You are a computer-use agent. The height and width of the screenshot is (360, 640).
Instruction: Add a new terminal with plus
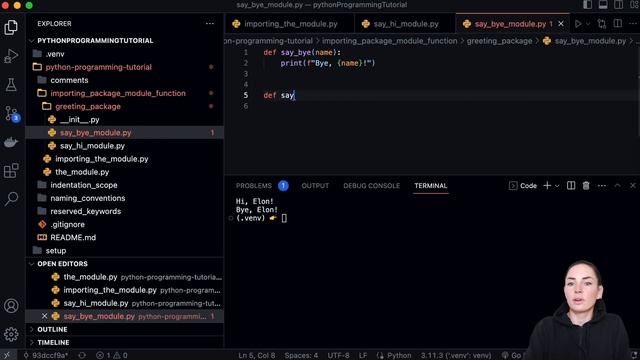point(547,186)
